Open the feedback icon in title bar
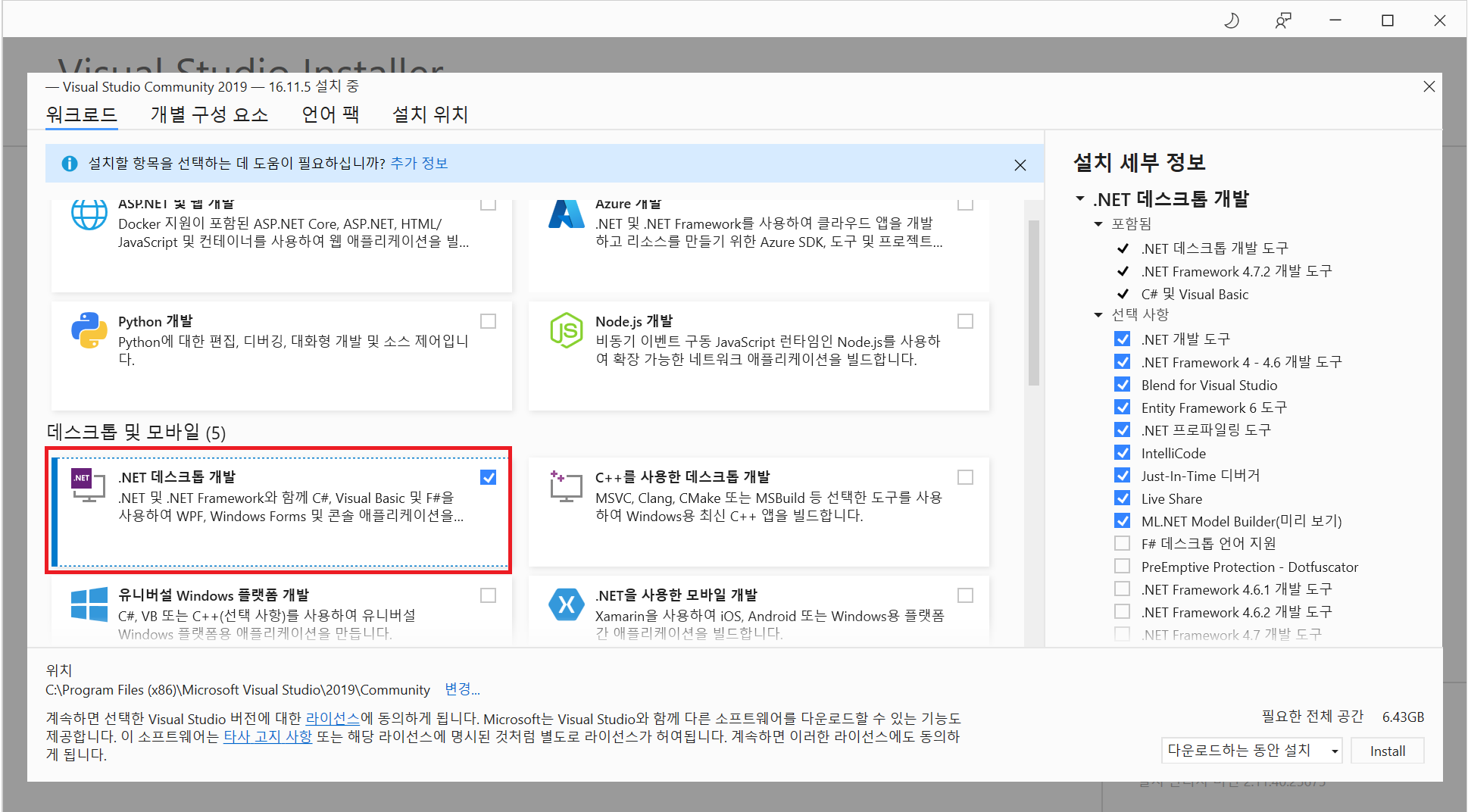This screenshot has height=812, width=1468. [x=1283, y=20]
